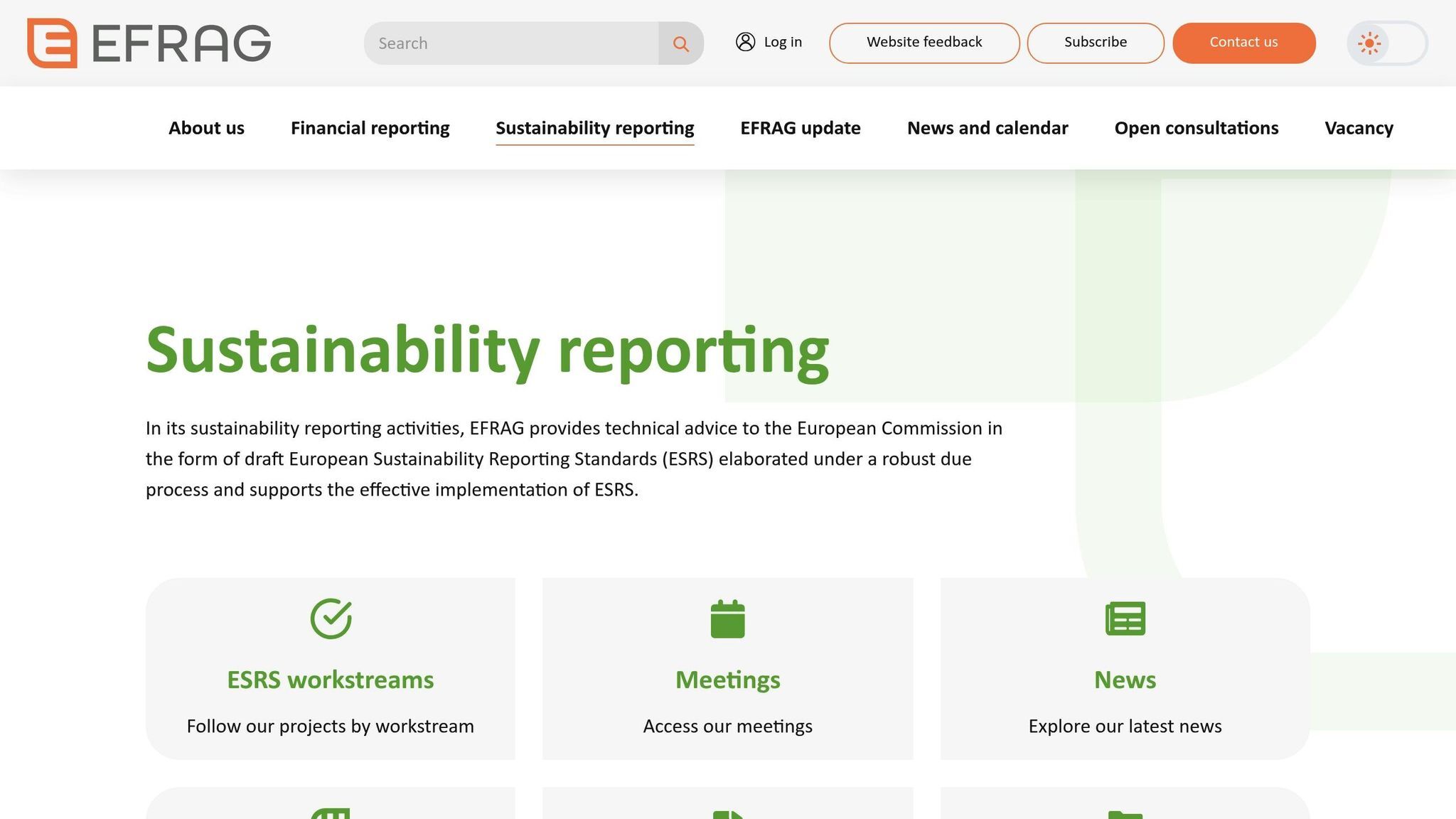Open the Financial reporting menu
This screenshot has height=819, width=1456.
(x=370, y=128)
